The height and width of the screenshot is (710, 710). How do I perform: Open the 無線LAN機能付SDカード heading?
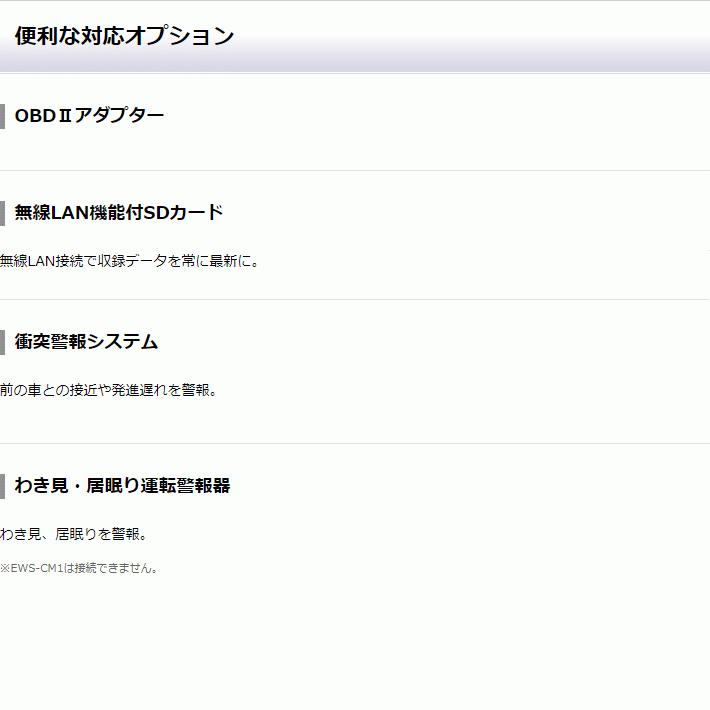[x=118, y=213]
